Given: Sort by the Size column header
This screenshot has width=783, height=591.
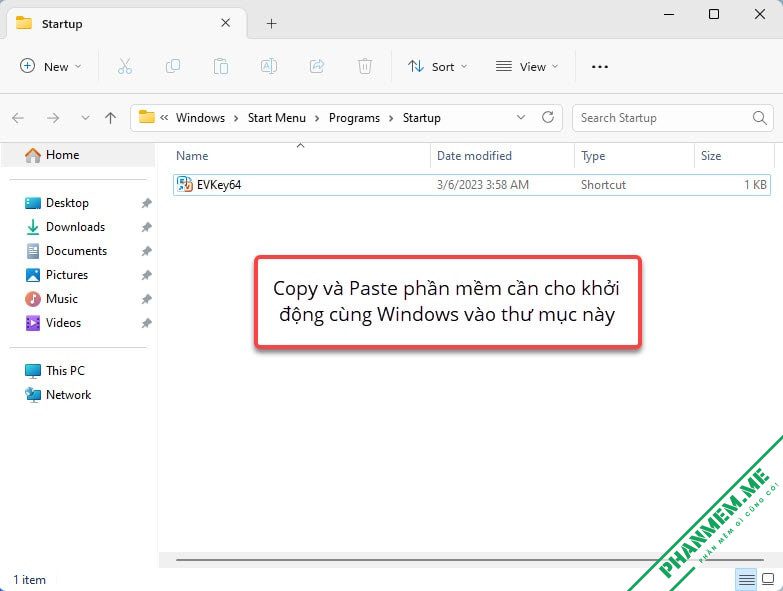Looking at the screenshot, I should (733, 156).
